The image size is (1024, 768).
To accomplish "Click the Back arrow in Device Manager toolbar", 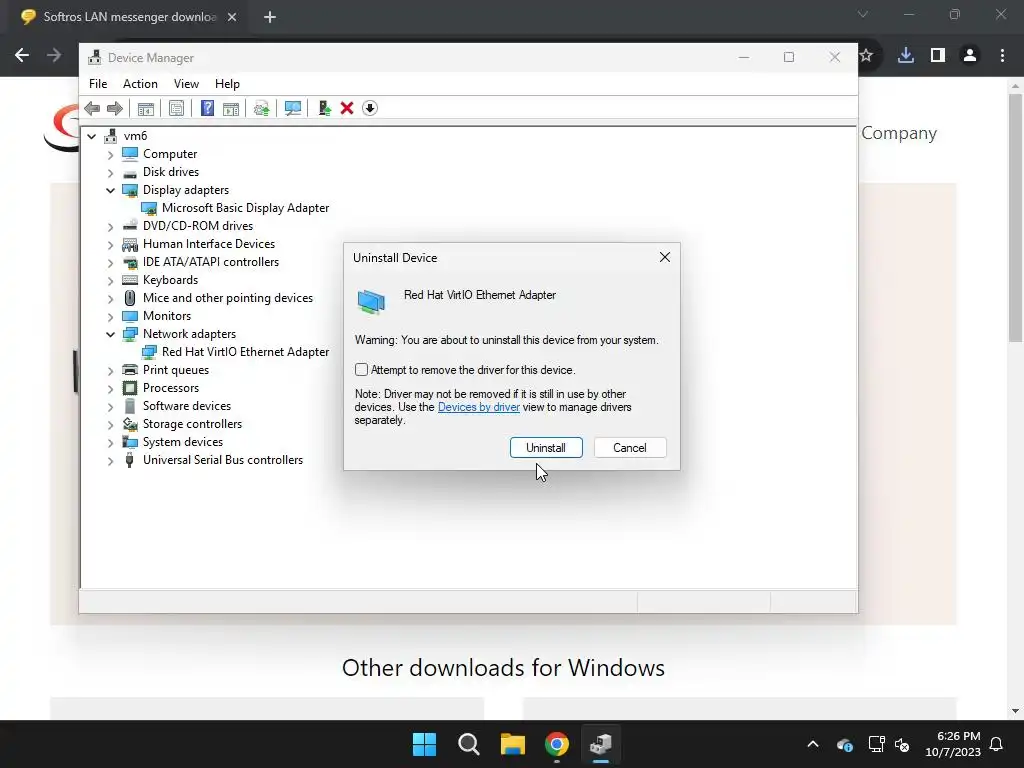I will click(92, 108).
